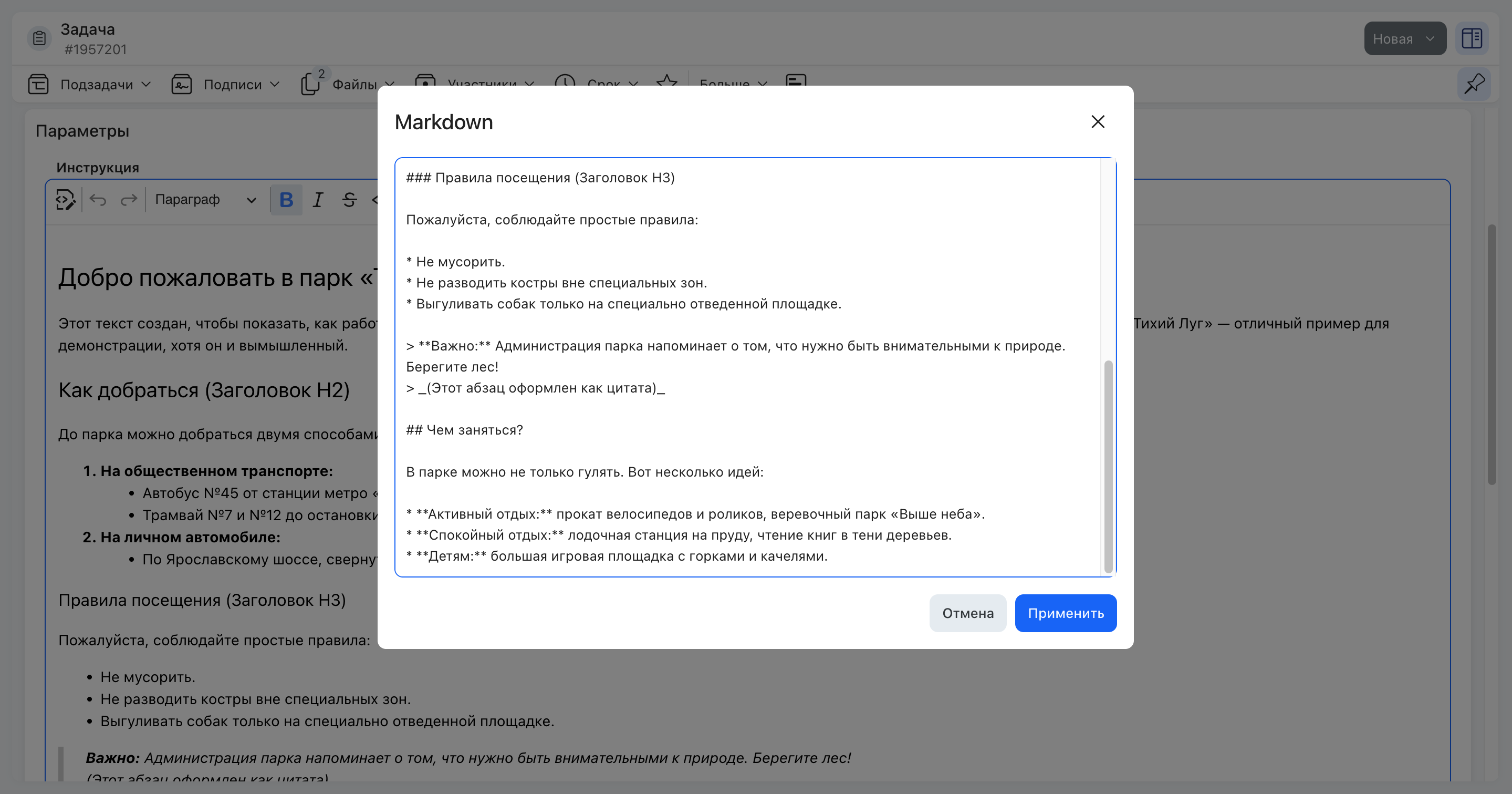The width and height of the screenshot is (1512, 794).
Task: Open the Параграф style dropdown
Action: tap(205, 200)
